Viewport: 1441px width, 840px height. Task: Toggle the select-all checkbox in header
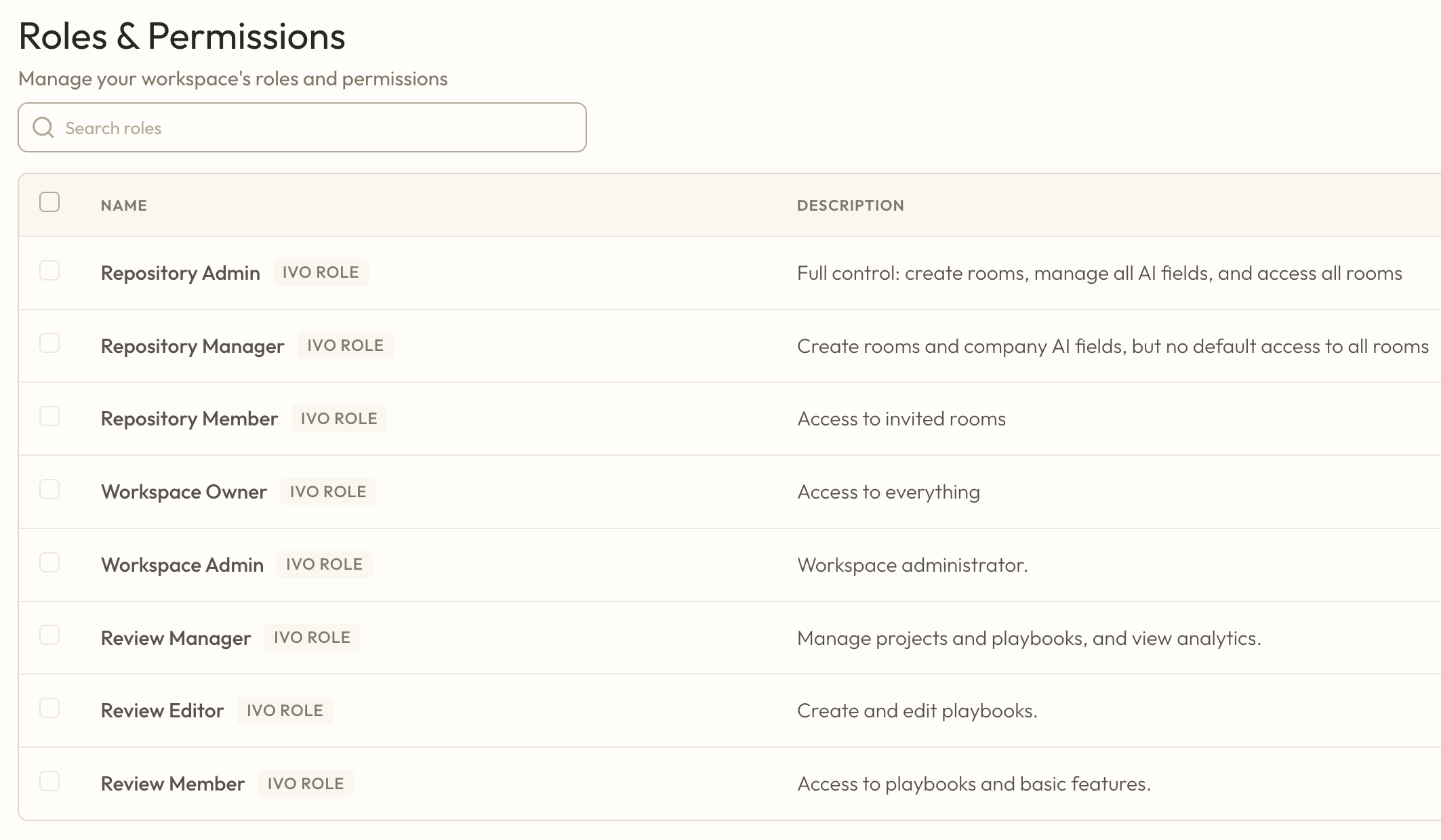click(x=49, y=202)
